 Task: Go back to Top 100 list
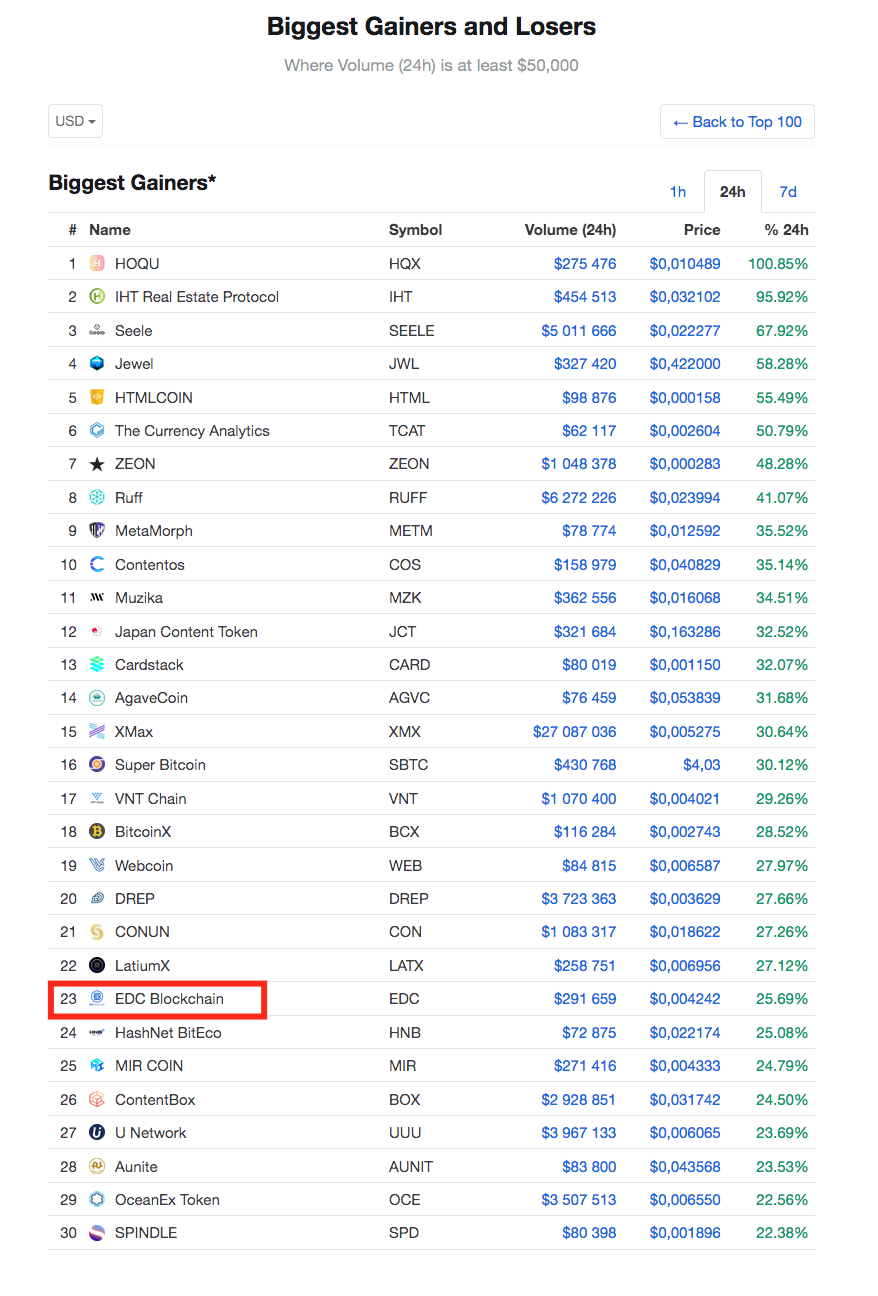737,122
